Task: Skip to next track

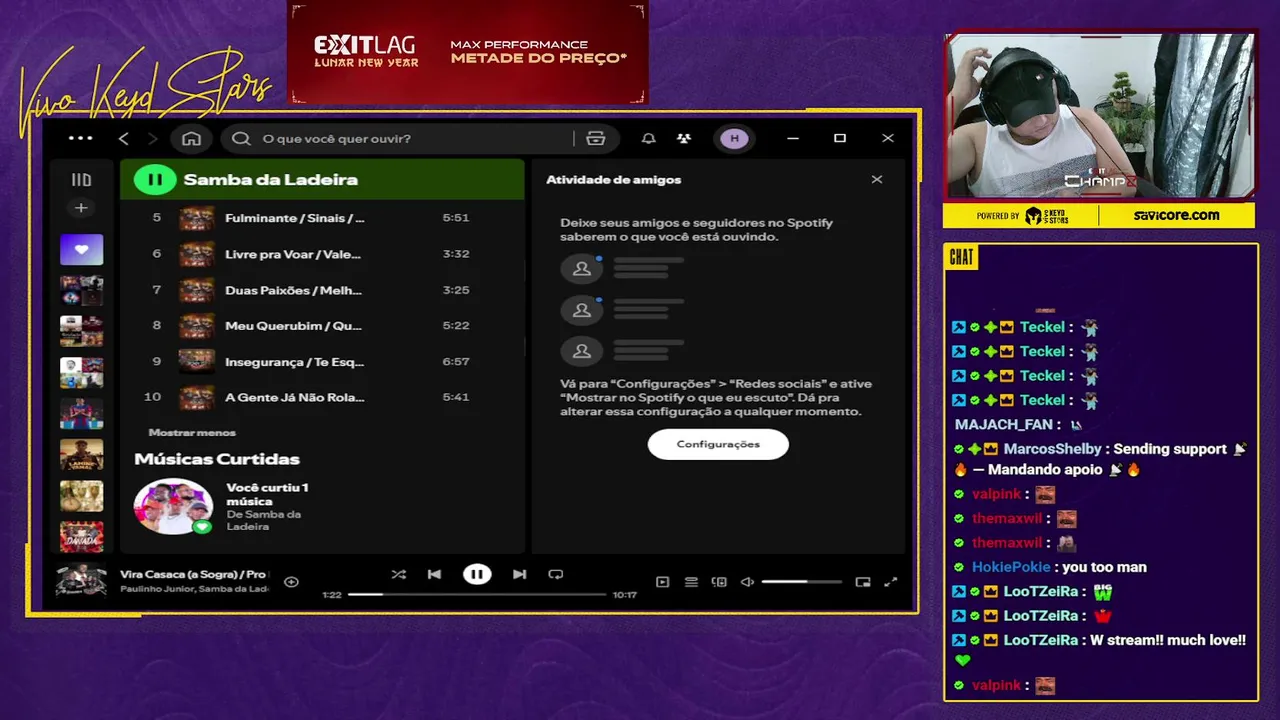Action: (x=519, y=574)
